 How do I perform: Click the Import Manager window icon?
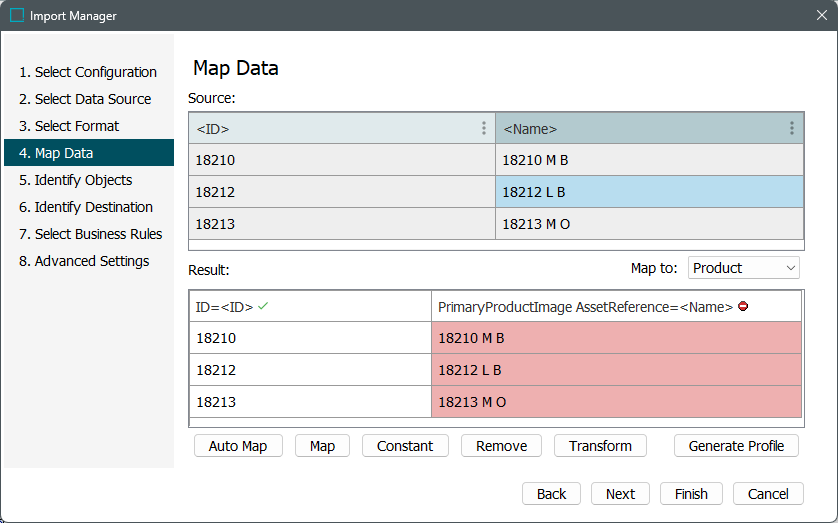click(x=17, y=16)
